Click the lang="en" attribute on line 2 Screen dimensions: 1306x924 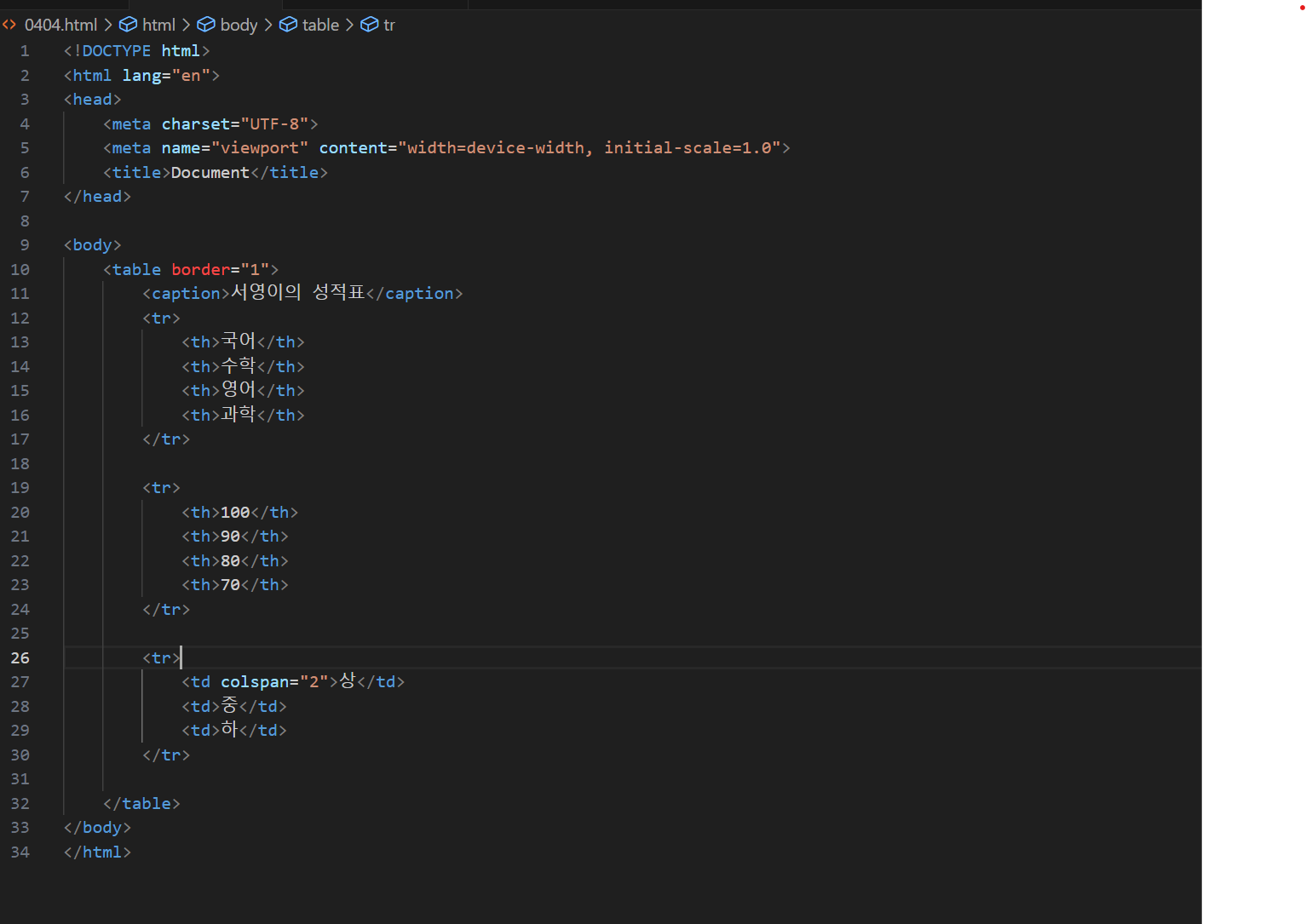coord(166,76)
